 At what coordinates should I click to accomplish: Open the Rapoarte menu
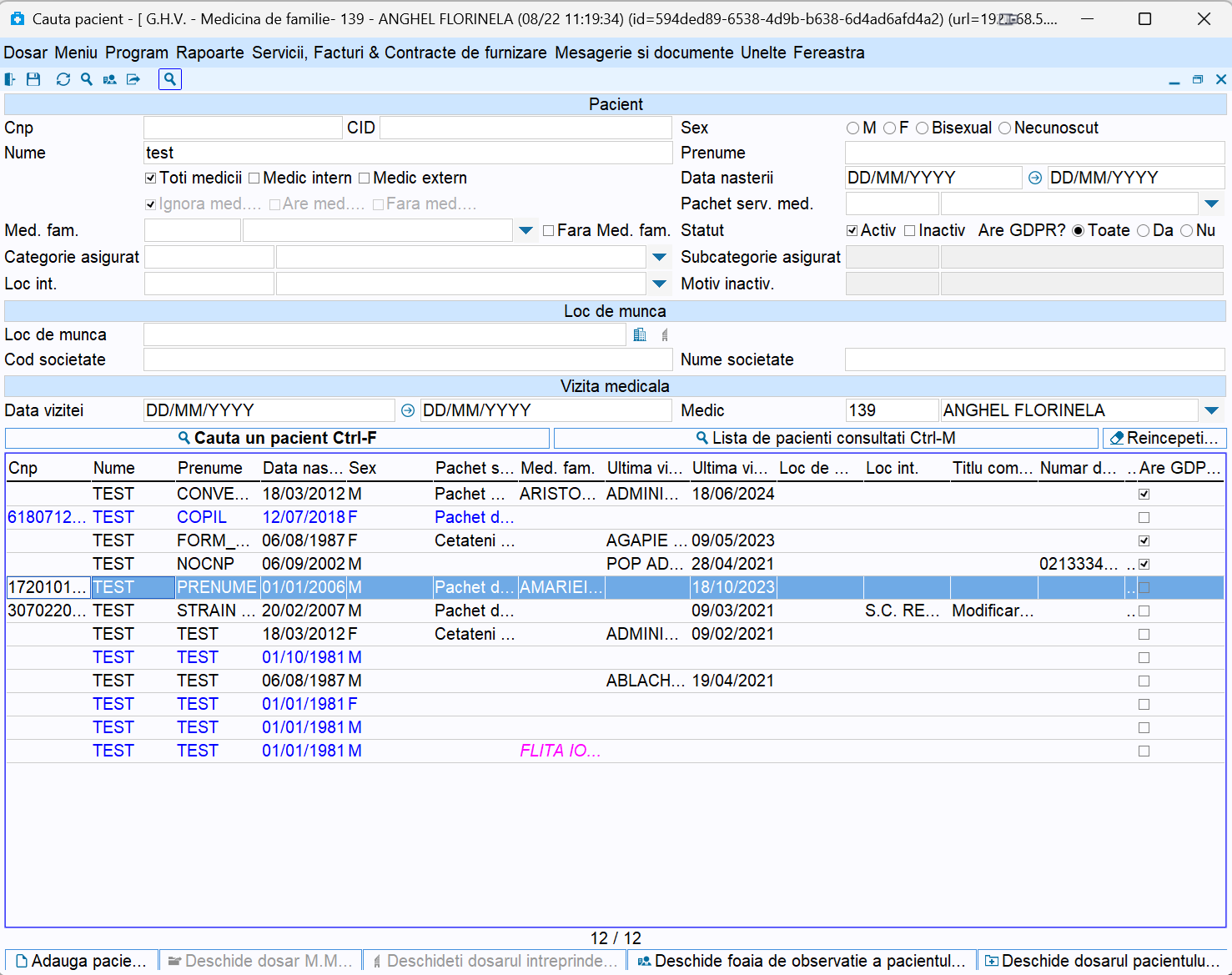210,53
